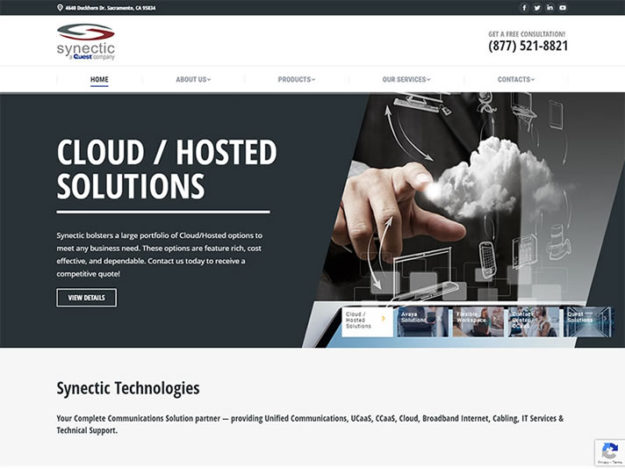Open the Facebook social icon

(x=524, y=8)
